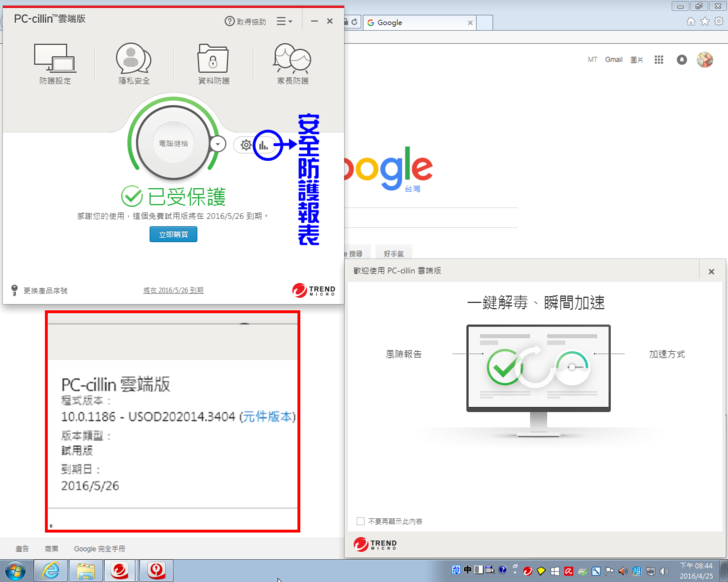The image size is (728, 582).
Task: Open 商業 footer link on Google
Action: pyautogui.click(x=52, y=549)
